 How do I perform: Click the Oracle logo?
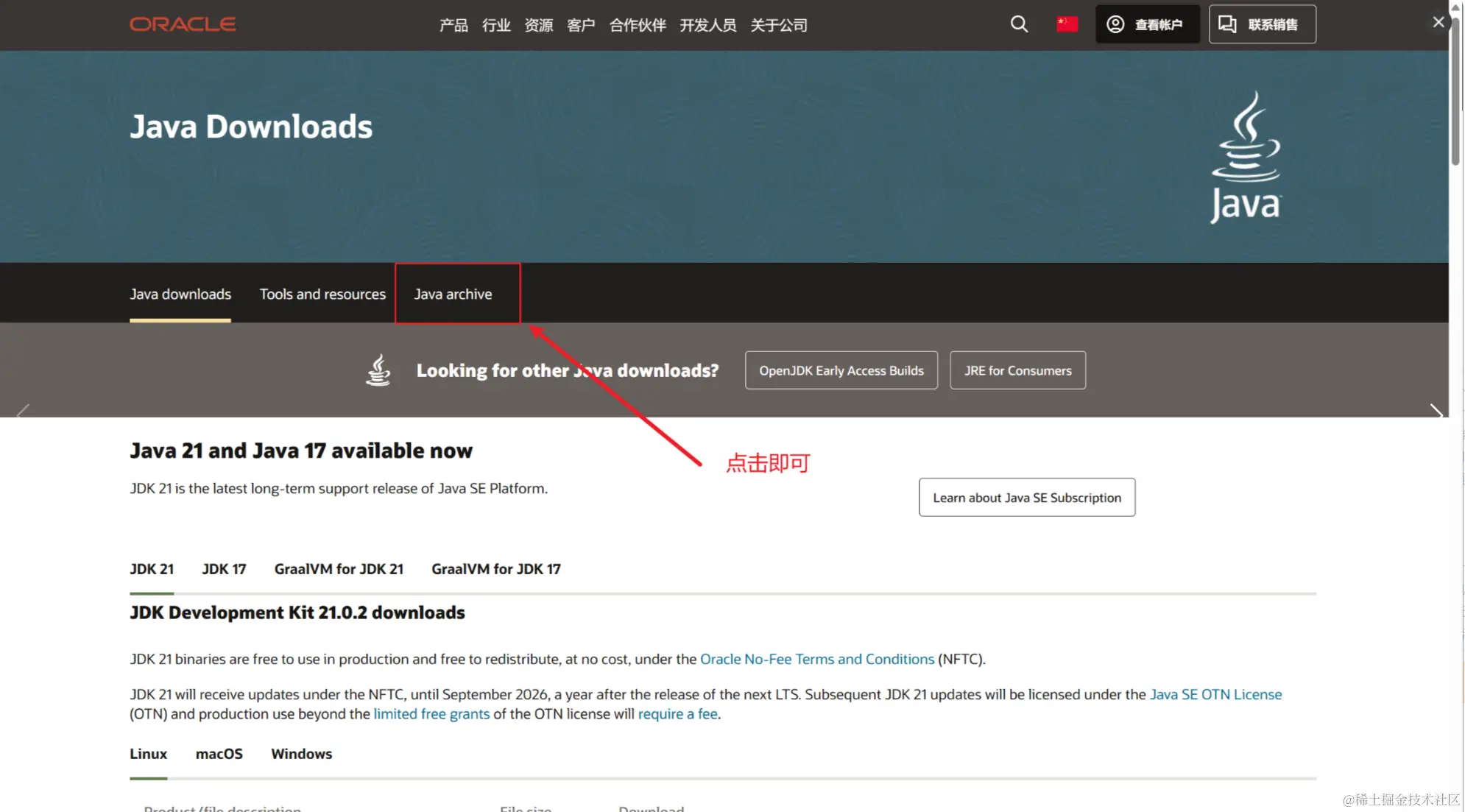click(x=183, y=24)
